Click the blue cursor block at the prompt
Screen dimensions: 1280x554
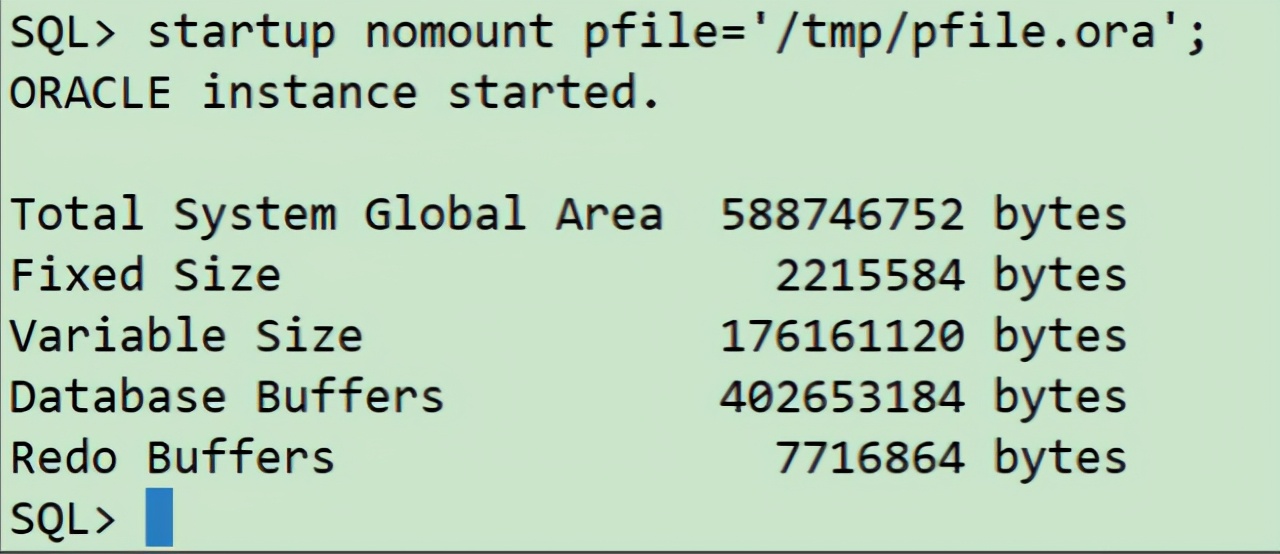(159, 517)
